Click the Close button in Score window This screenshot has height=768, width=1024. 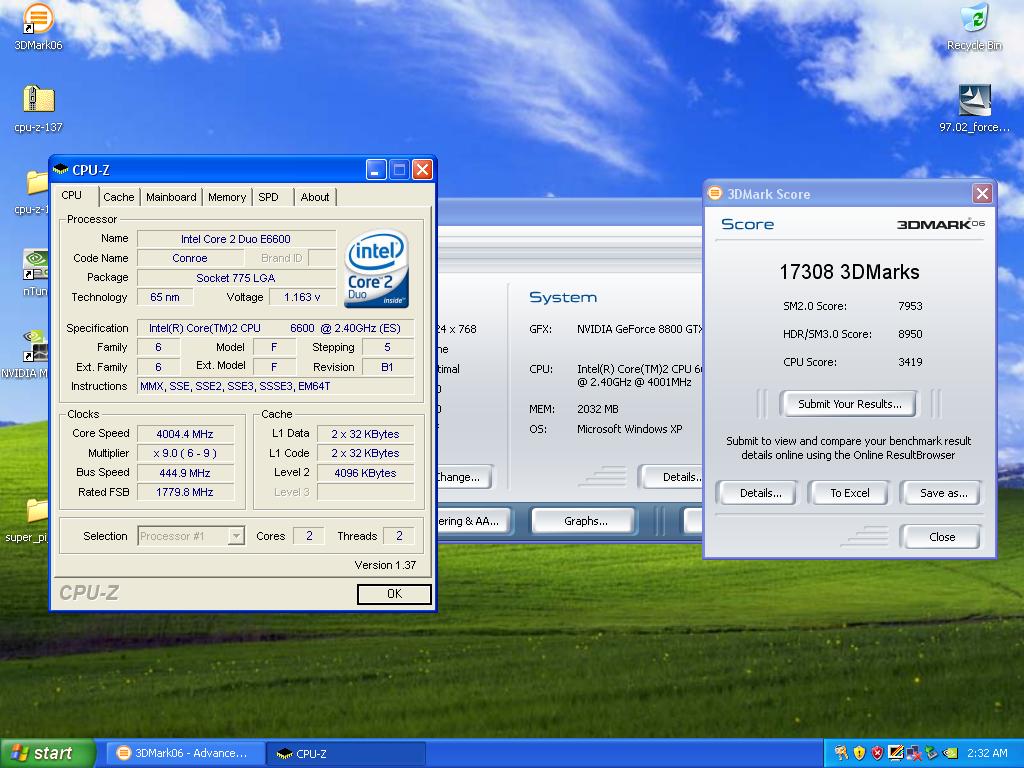tap(941, 537)
